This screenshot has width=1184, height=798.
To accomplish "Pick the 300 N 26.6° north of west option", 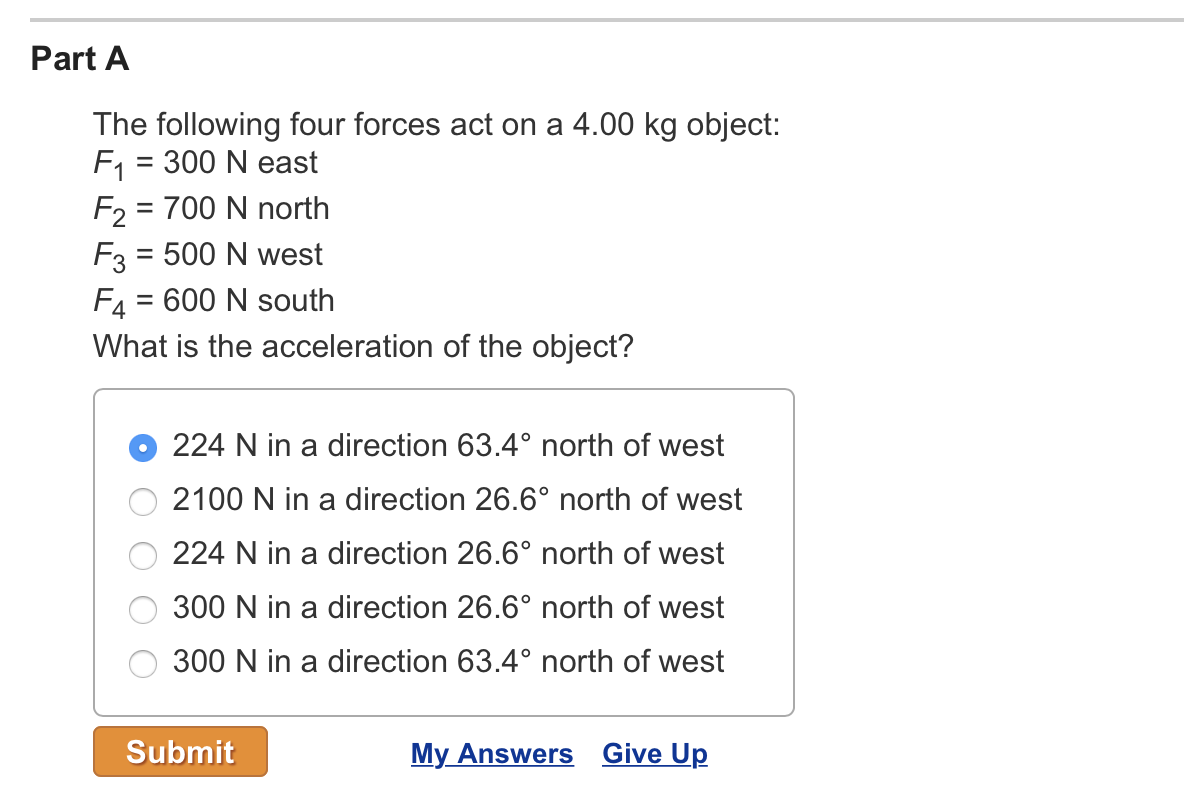I will pyautogui.click(x=143, y=609).
